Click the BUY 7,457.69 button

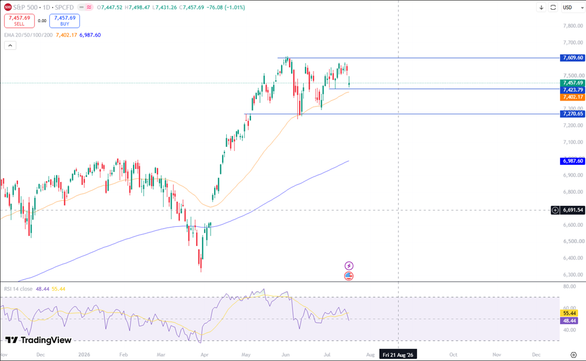click(65, 21)
